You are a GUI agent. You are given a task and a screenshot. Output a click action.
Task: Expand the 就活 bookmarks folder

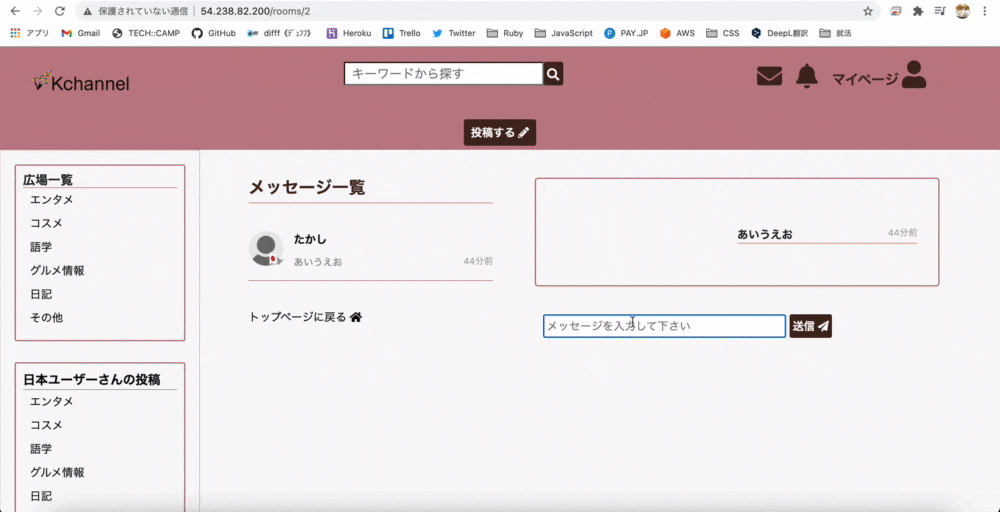click(835, 33)
